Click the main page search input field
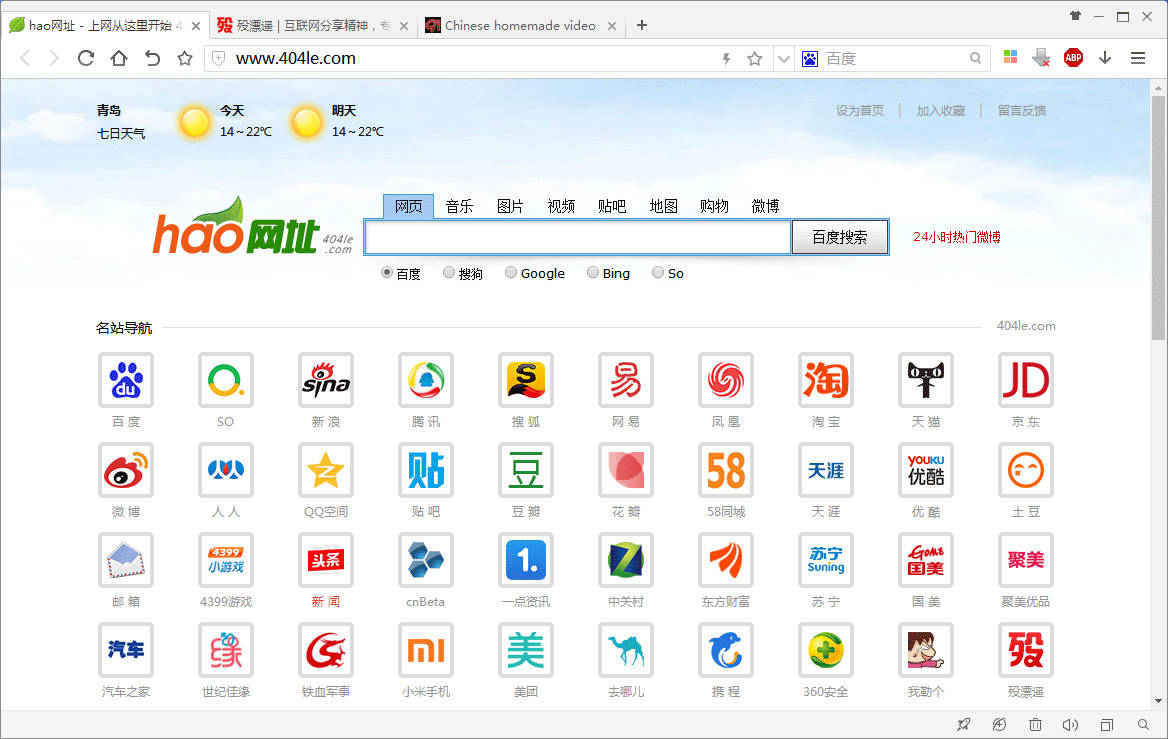The height and width of the screenshot is (739, 1168). [577, 237]
